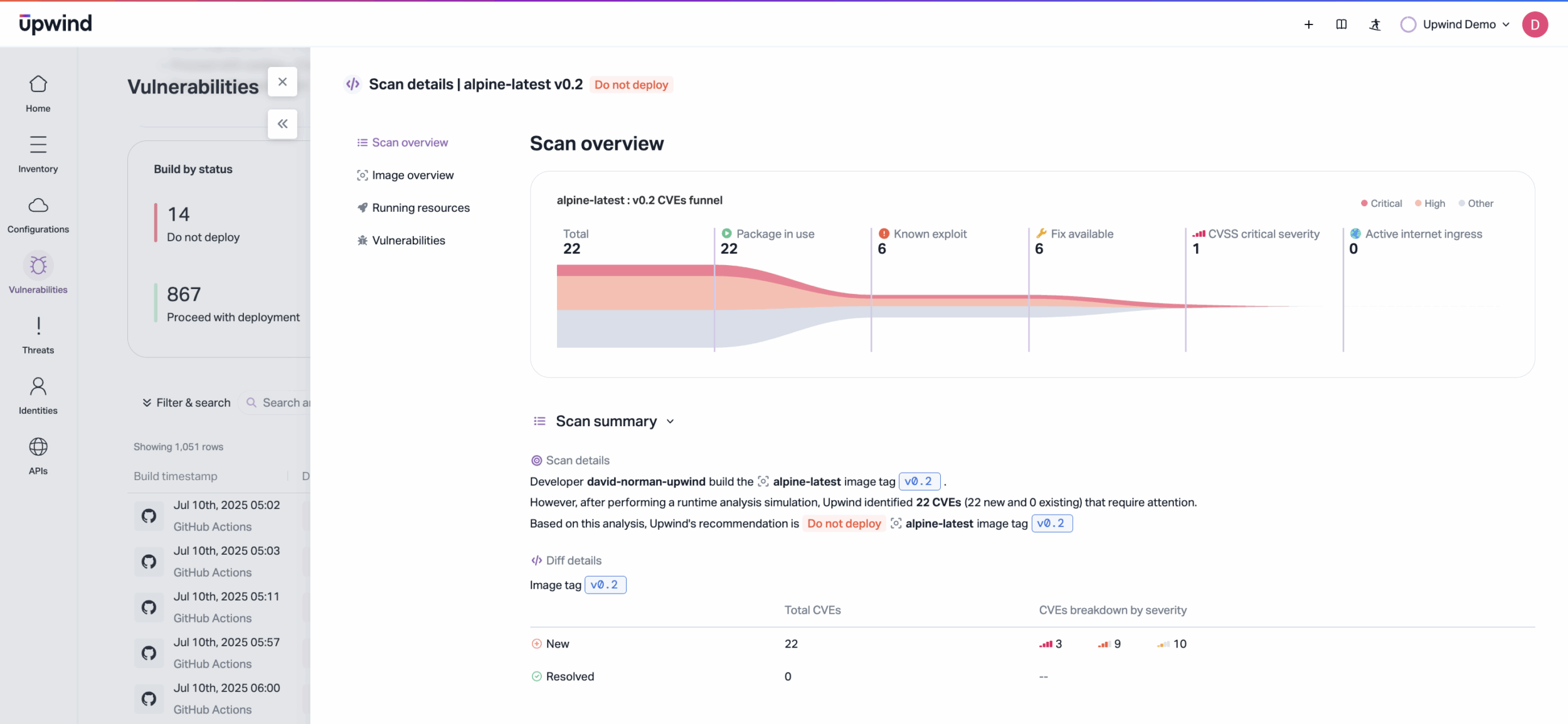1568x724 pixels.
Task: Click 'david-norman-upwind' developer name
Action: 646,481
